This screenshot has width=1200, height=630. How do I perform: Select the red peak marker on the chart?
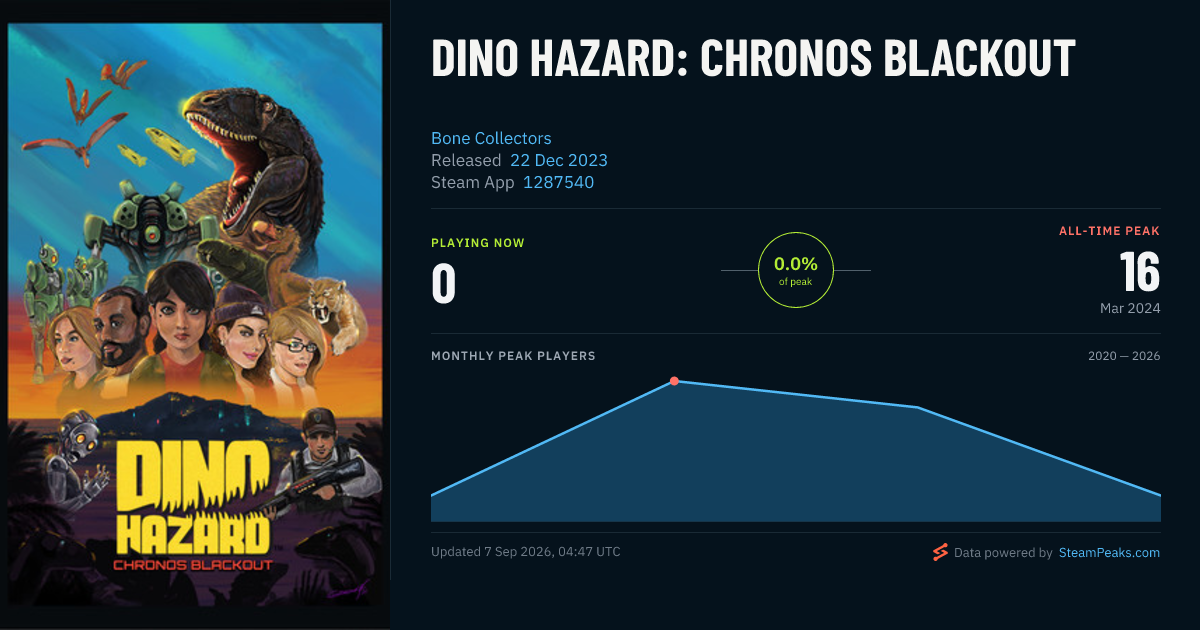click(674, 381)
